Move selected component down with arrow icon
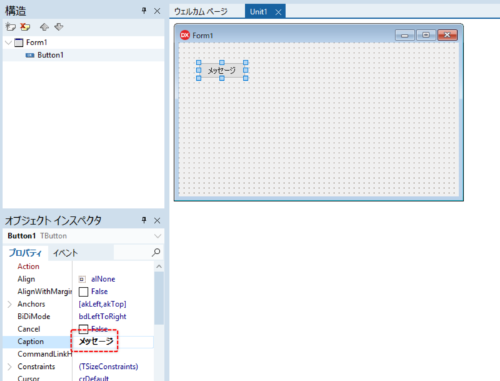The width and height of the screenshot is (500, 381). (x=59, y=27)
